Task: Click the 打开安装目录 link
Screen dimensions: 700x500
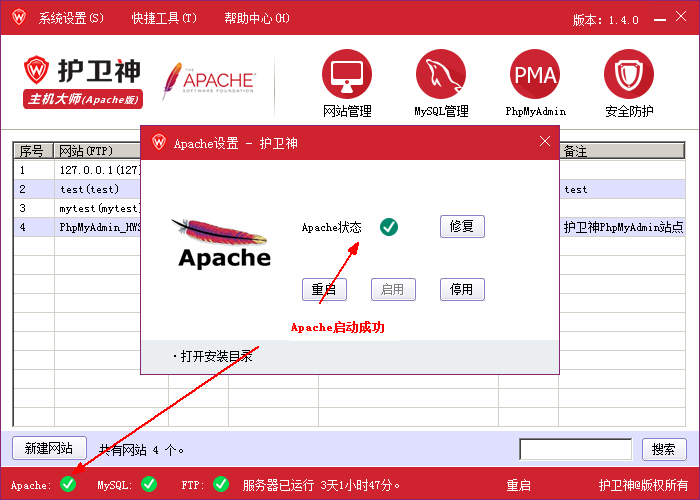Action: coord(213,356)
